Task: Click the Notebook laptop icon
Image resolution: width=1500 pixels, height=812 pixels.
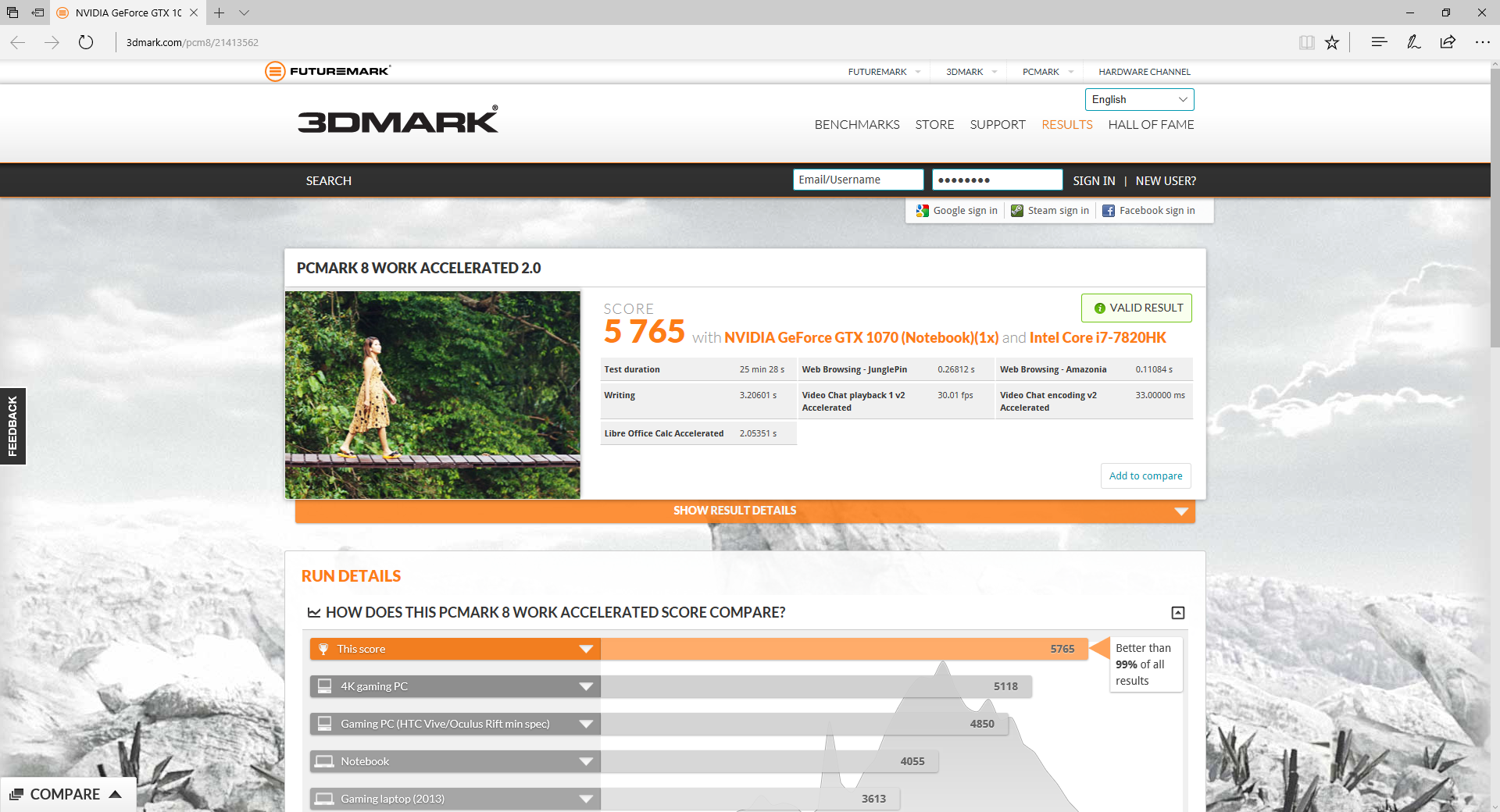Action: point(323,761)
